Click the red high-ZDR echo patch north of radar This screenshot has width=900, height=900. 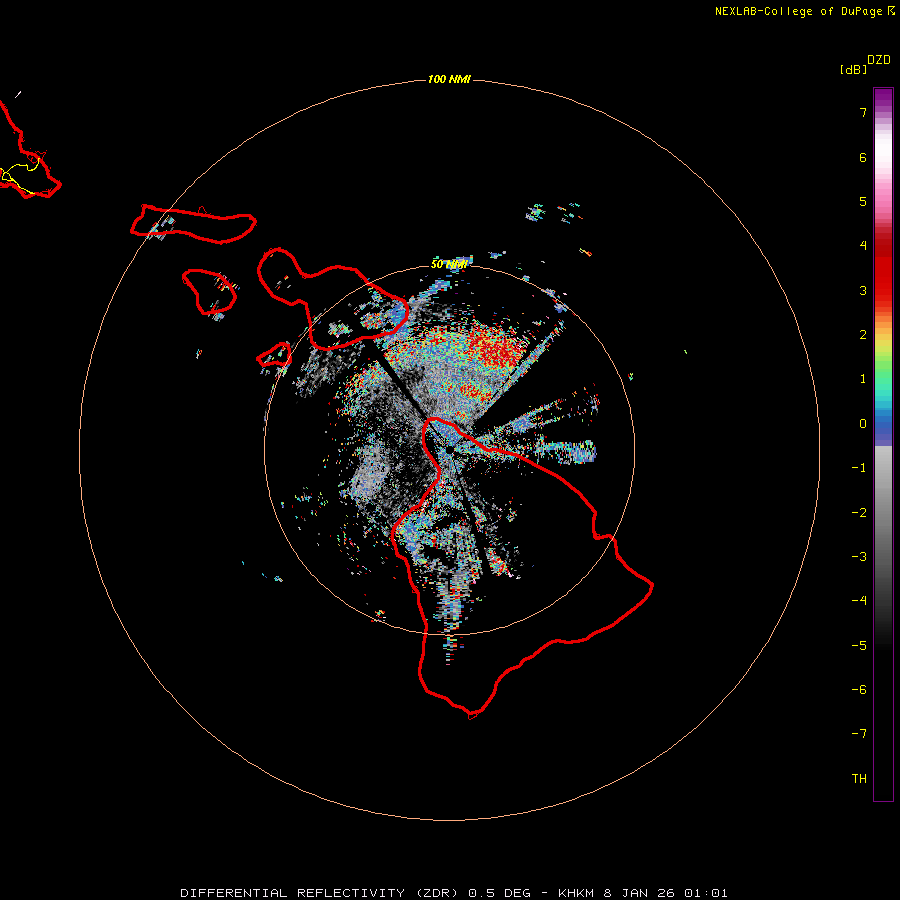[x=495, y=346]
